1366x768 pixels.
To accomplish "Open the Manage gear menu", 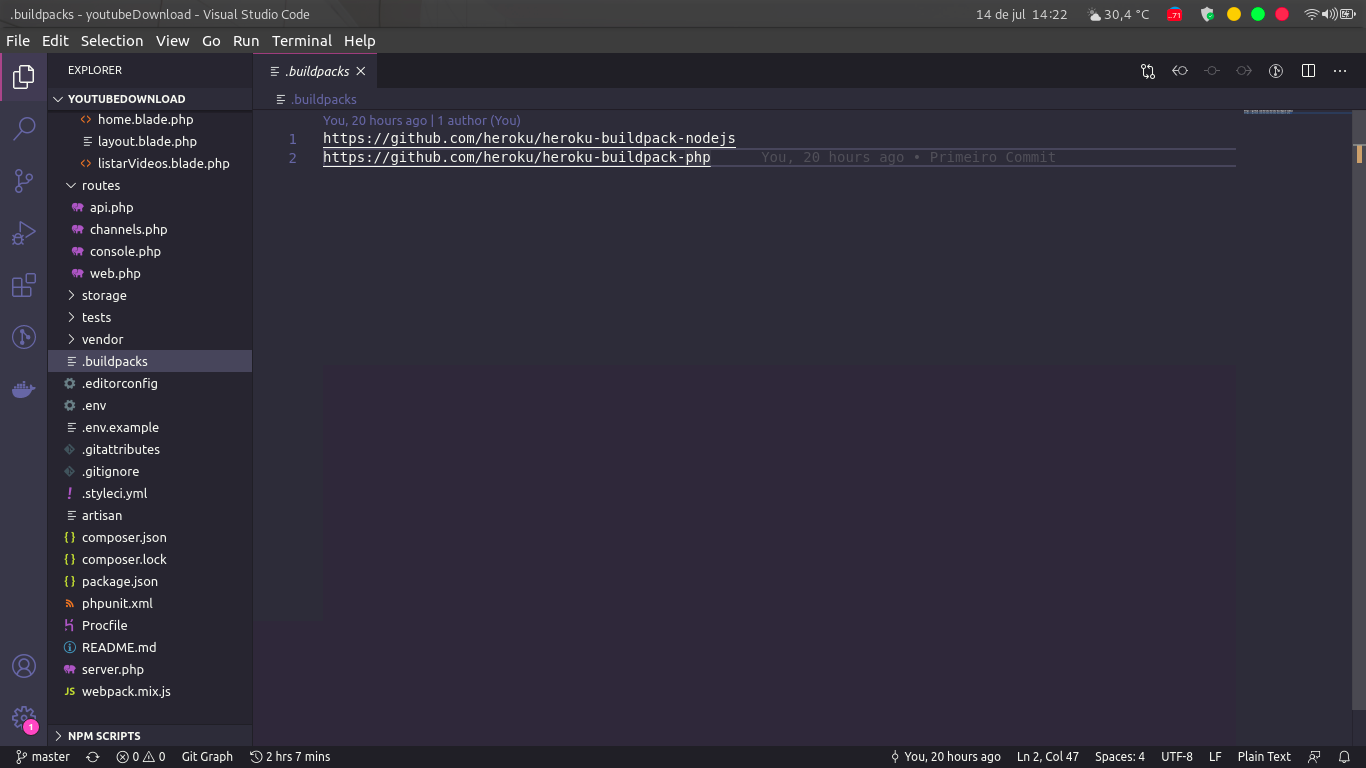I will point(24,718).
